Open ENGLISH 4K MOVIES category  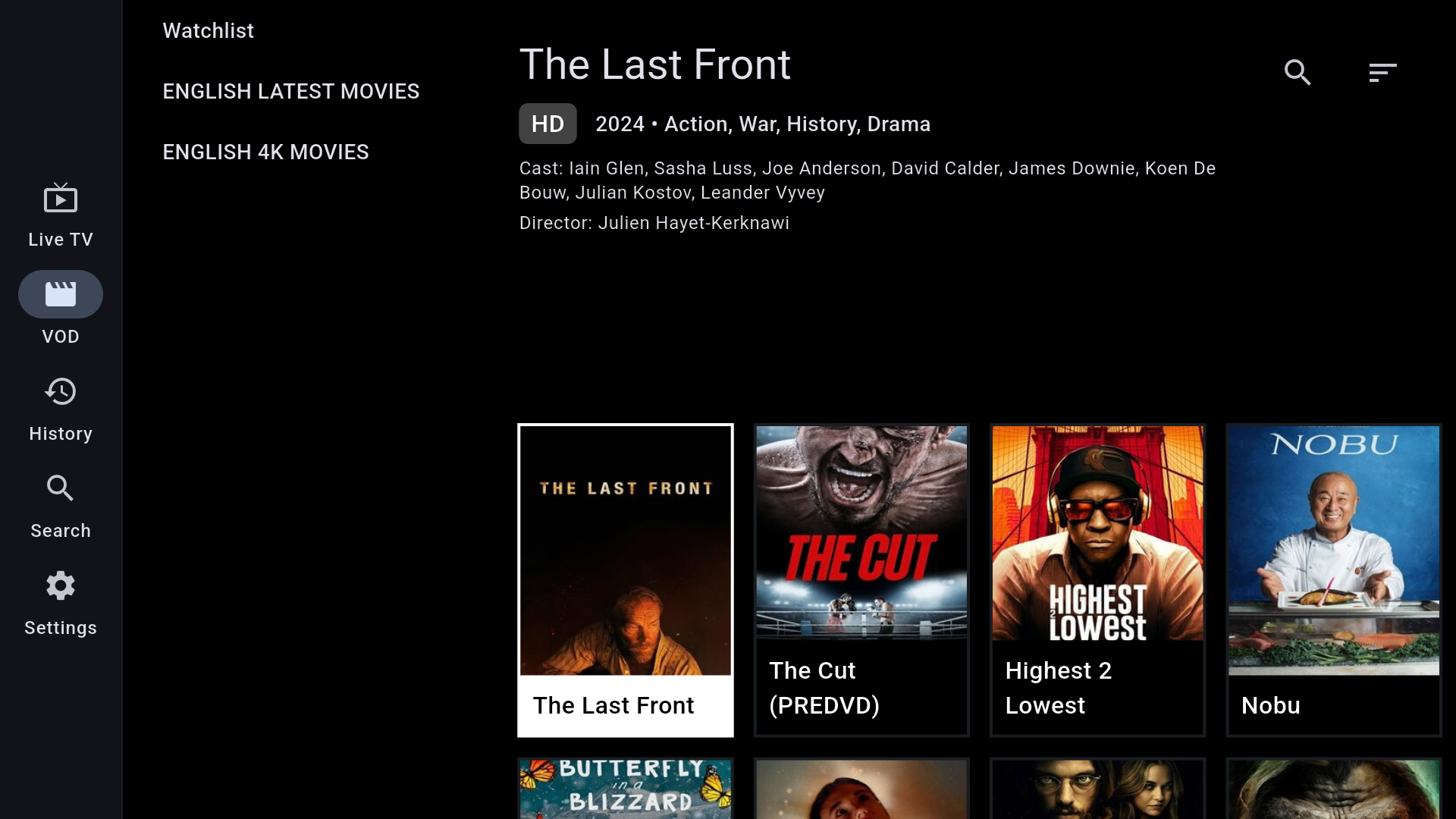pos(266,152)
